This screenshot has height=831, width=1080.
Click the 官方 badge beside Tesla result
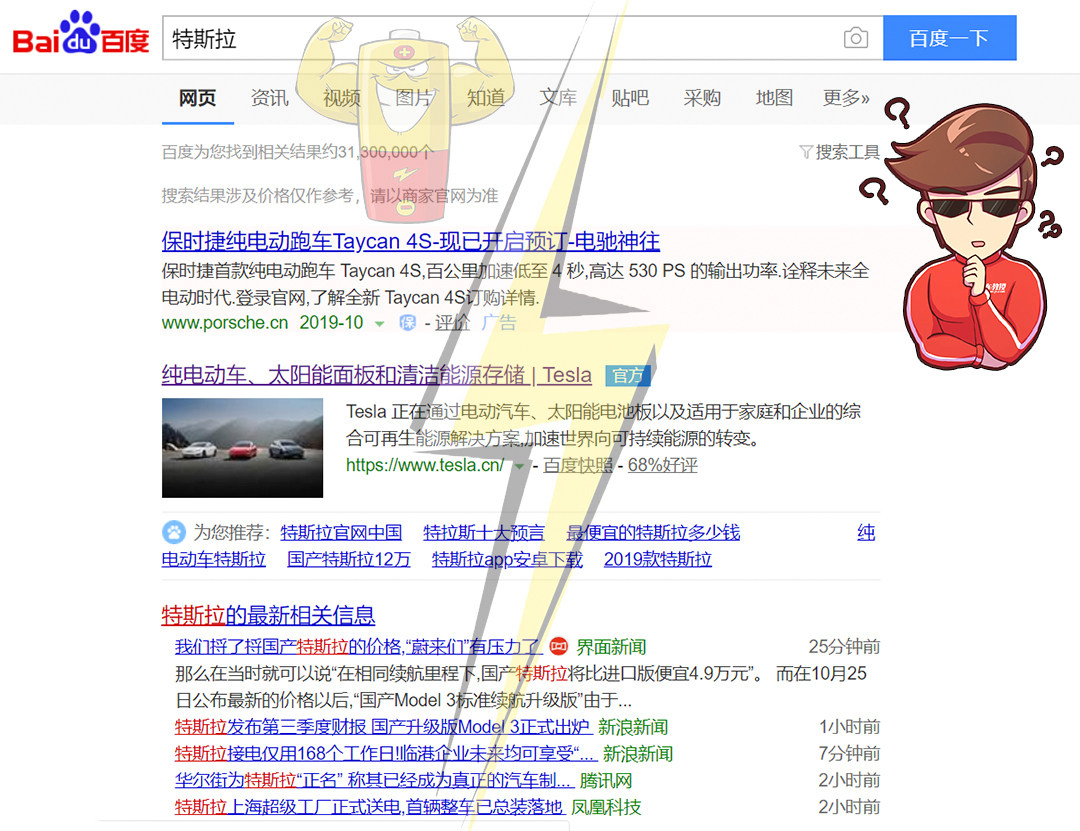[x=628, y=376]
